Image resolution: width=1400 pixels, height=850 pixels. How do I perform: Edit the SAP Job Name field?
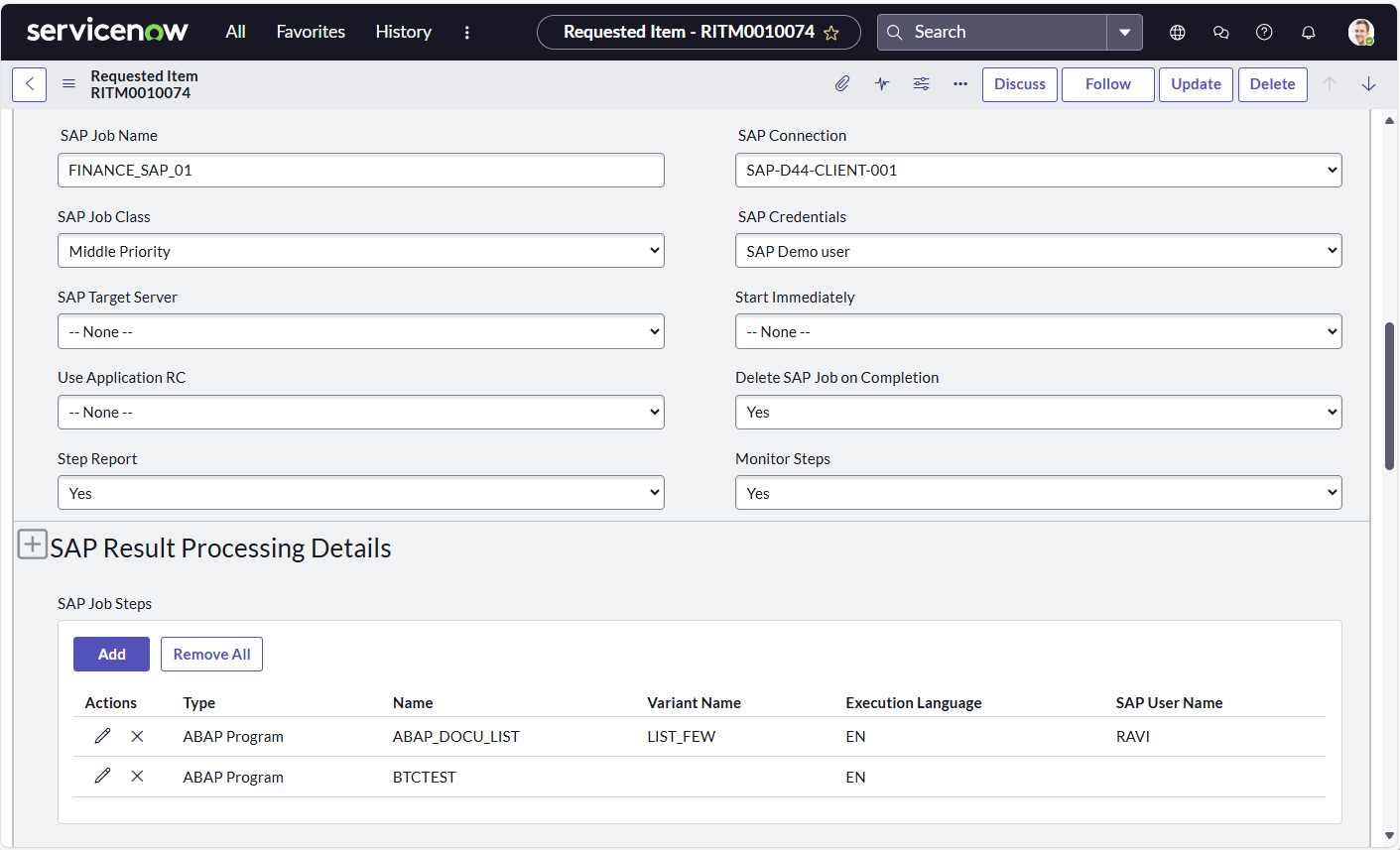(x=361, y=171)
